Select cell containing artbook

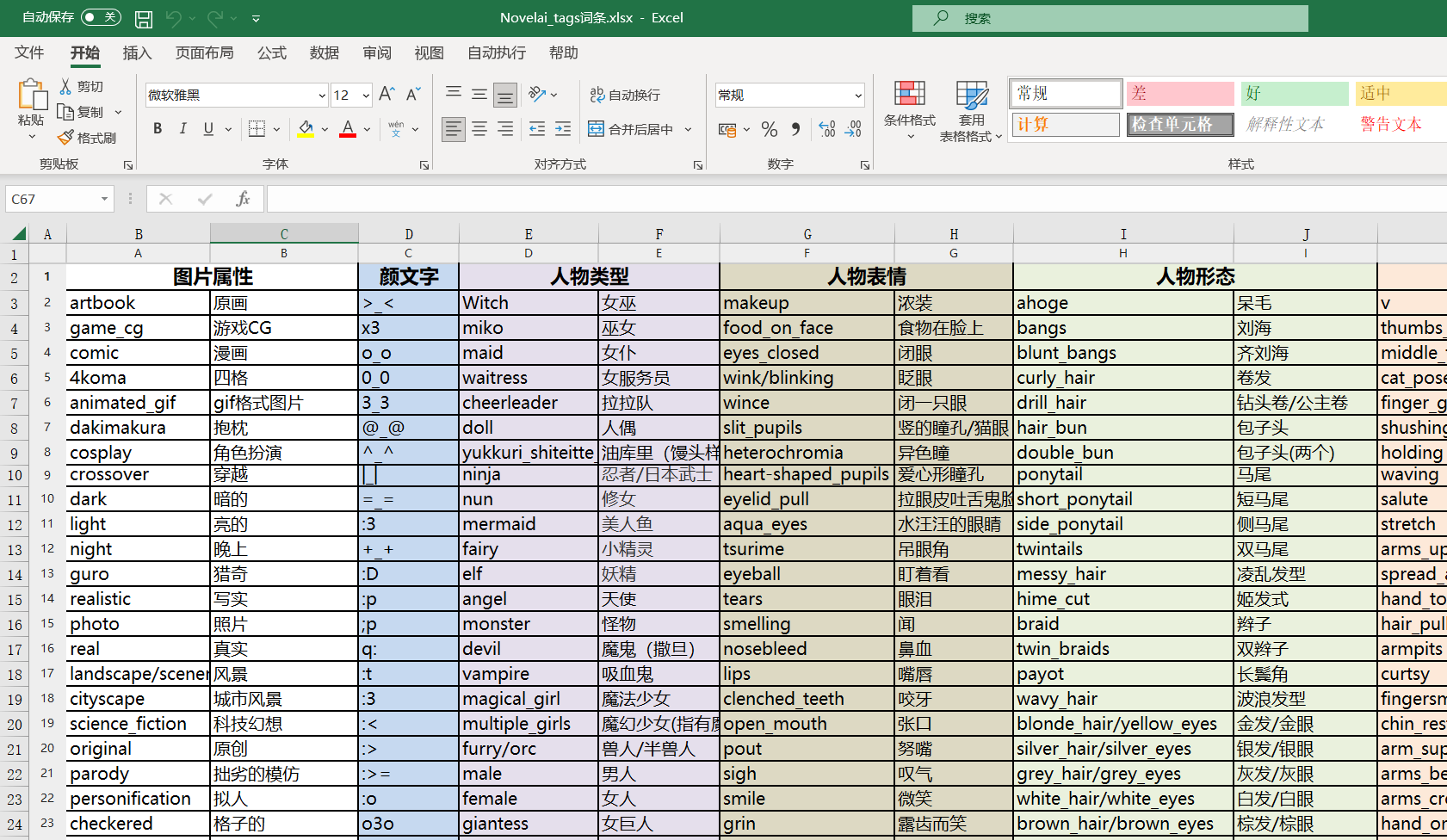point(138,303)
